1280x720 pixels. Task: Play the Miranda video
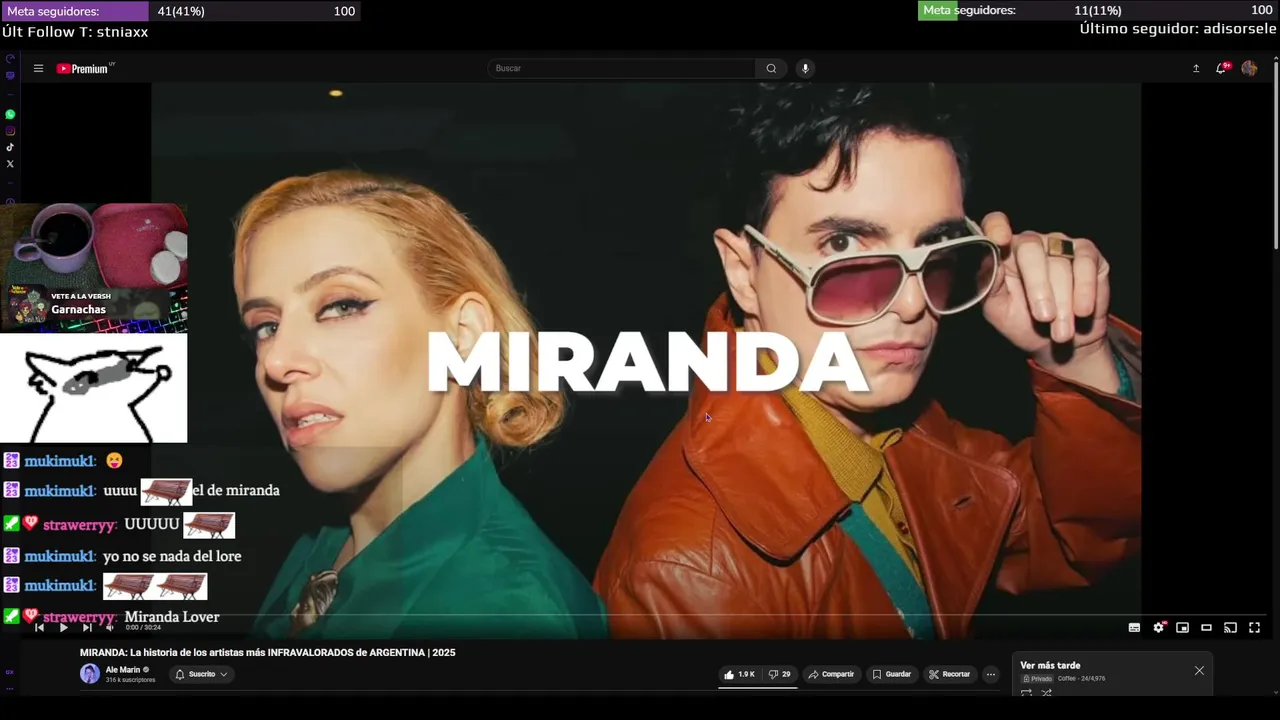click(x=63, y=628)
